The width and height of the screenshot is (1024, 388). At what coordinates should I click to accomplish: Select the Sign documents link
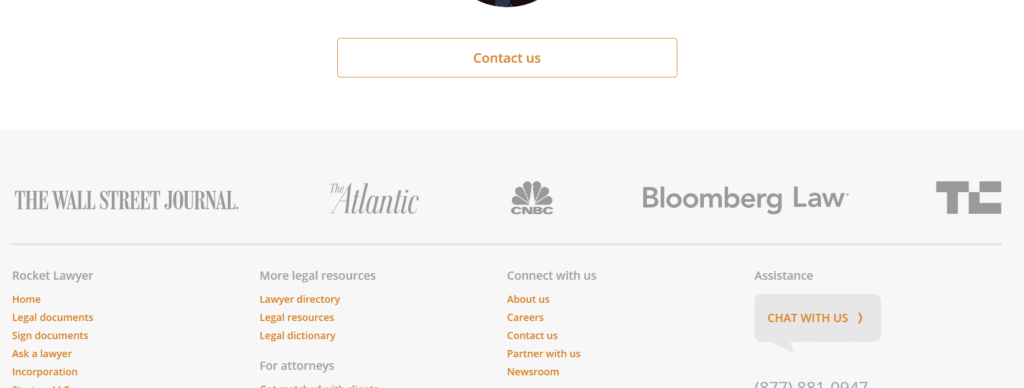50,336
